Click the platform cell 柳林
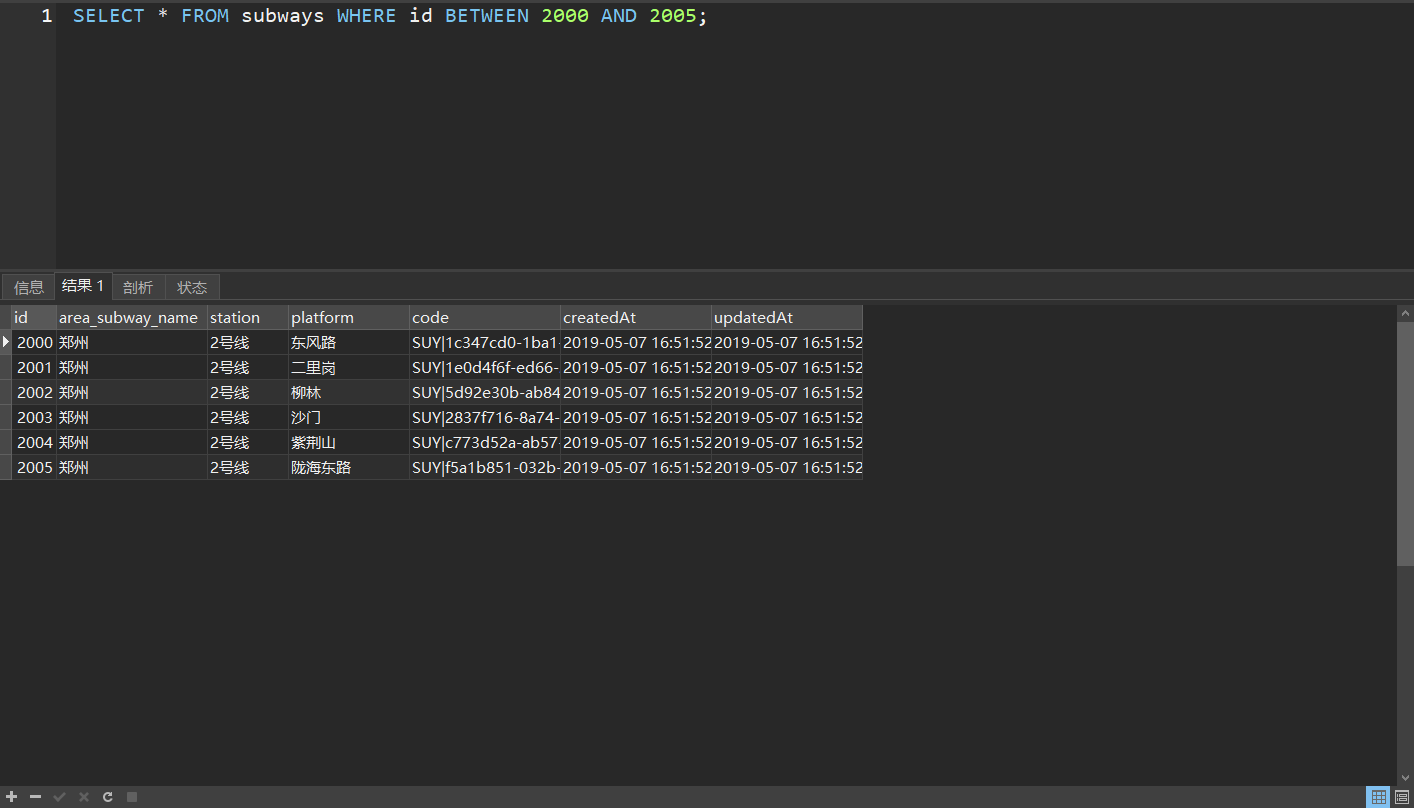Screen dimensions: 1414x808 [349, 393]
